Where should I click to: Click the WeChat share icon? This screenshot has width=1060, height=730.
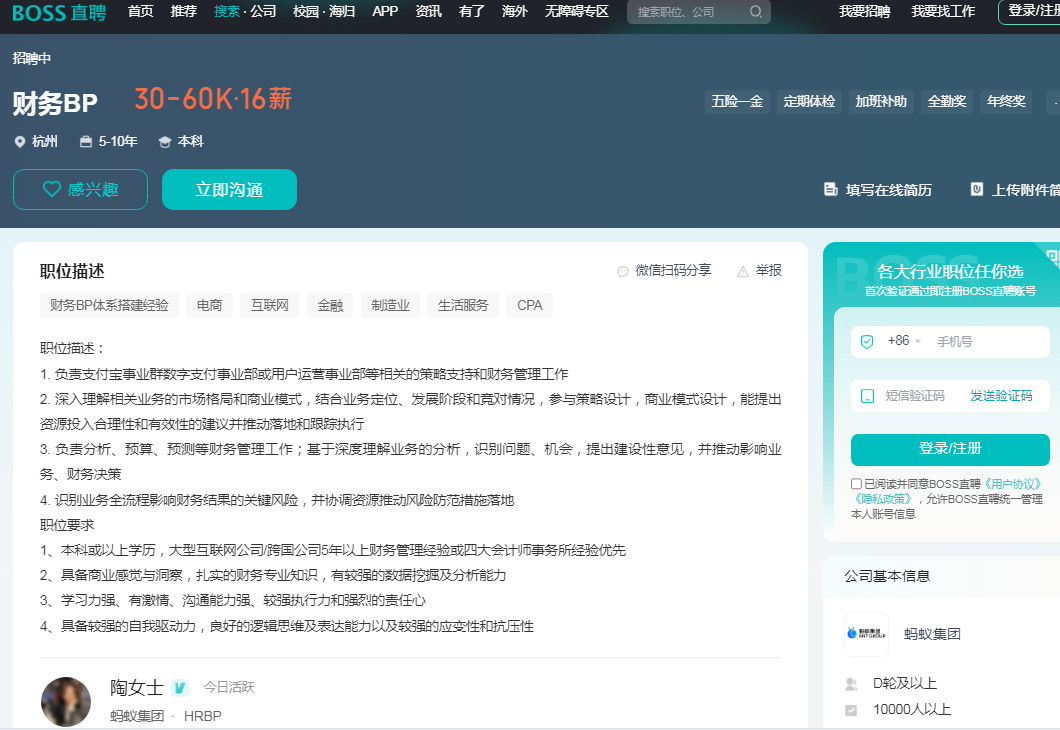pyautogui.click(x=623, y=272)
